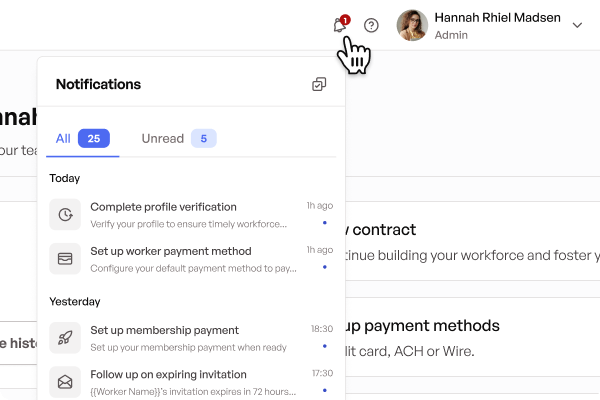Click unread dot on worker payment notification

(x=324, y=266)
